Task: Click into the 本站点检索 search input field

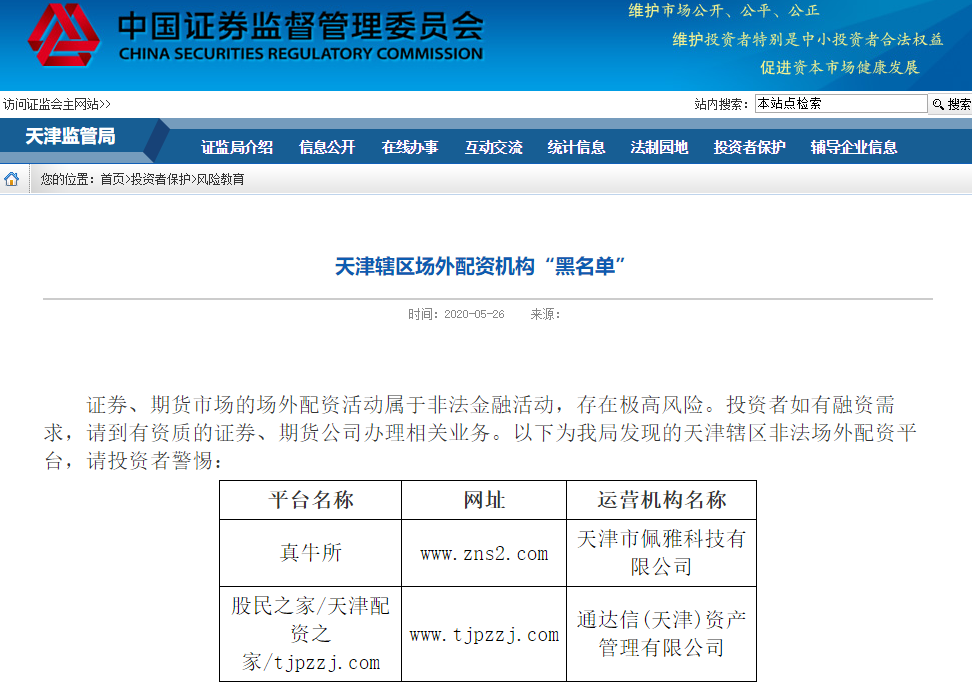Action: tap(840, 103)
